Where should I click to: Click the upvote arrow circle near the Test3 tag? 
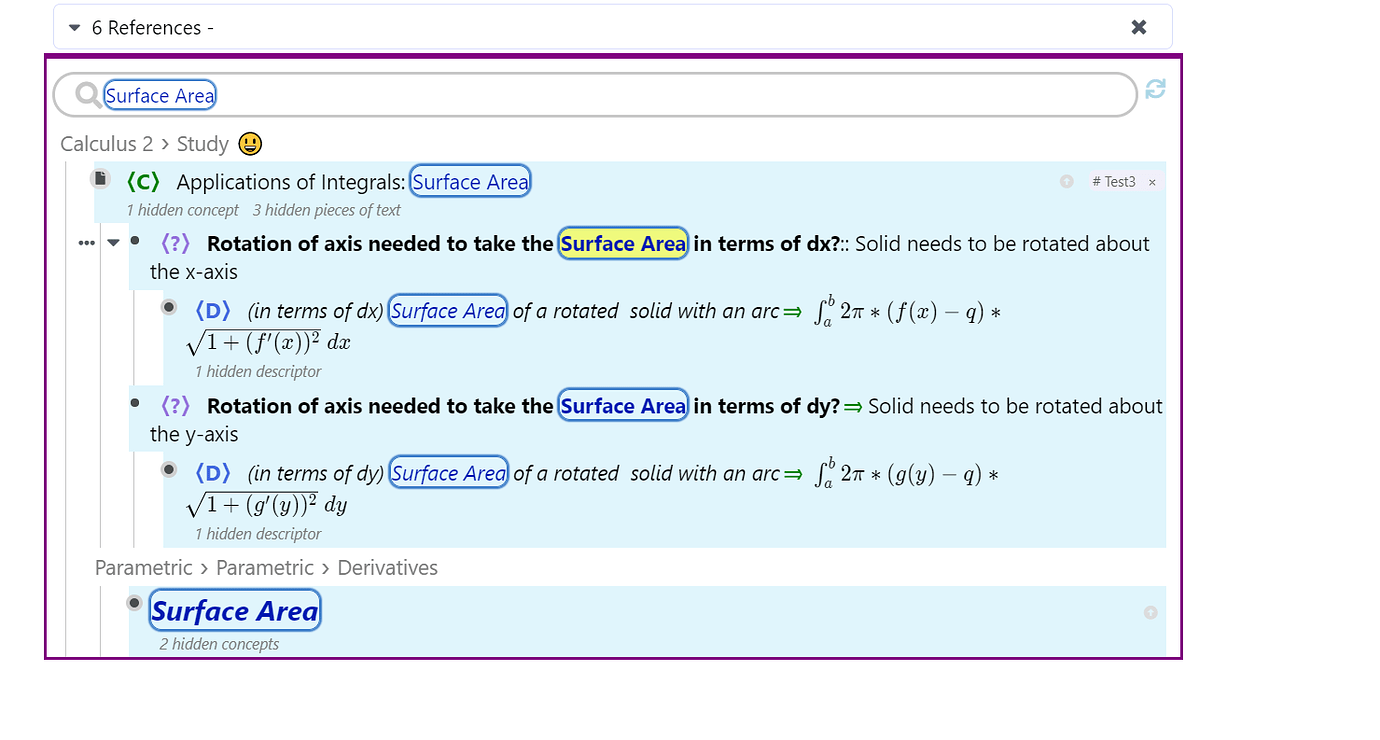(x=1066, y=182)
